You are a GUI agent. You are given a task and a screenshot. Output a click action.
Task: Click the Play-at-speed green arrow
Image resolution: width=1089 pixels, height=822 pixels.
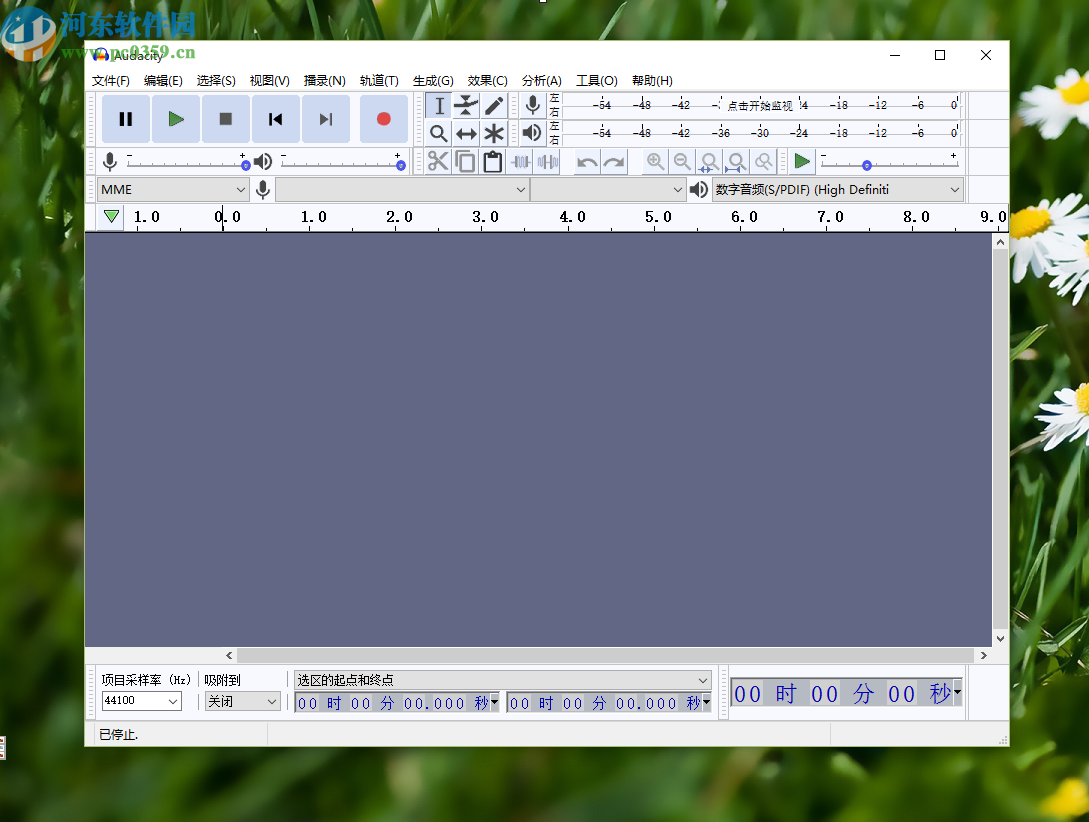click(x=802, y=162)
